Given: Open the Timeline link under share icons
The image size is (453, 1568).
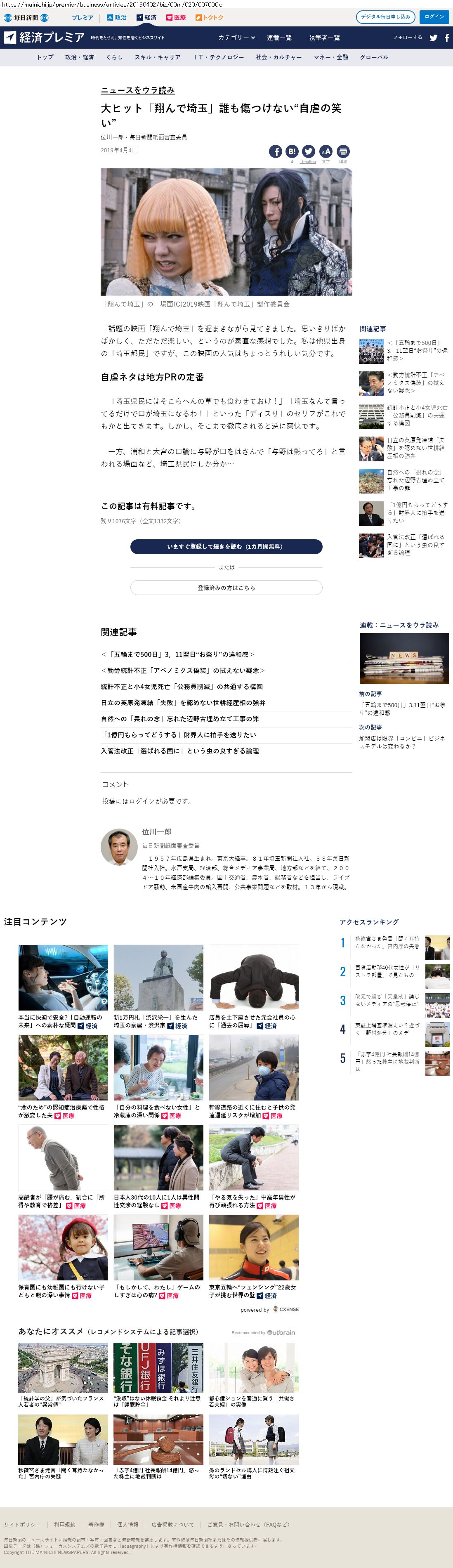Looking at the screenshot, I should pyautogui.click(x=307, y=162).
